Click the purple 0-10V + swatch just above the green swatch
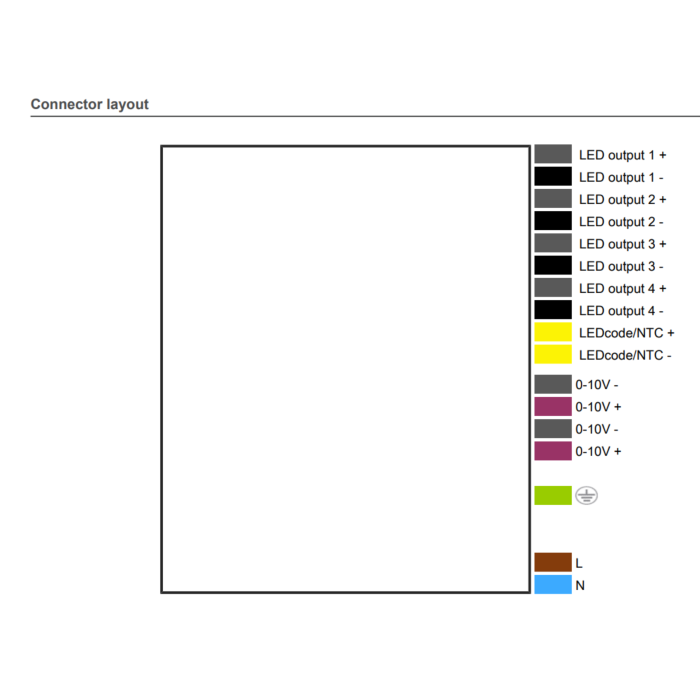 pos(553,451)
